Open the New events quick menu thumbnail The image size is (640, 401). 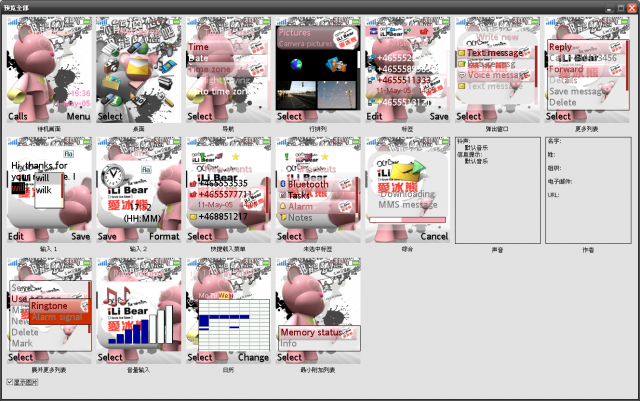[x=229, y=190]
